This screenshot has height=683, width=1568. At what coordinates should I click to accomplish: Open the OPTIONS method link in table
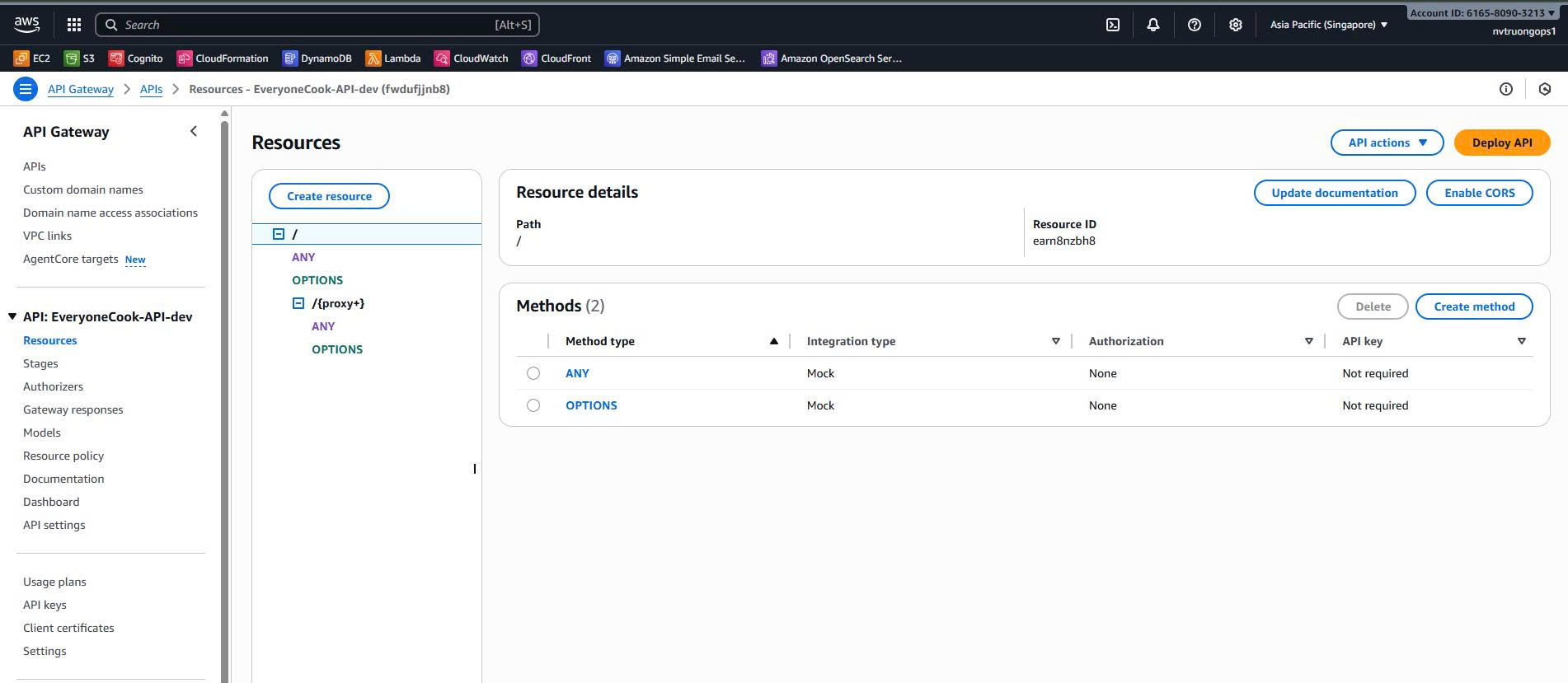coord(591,405)
